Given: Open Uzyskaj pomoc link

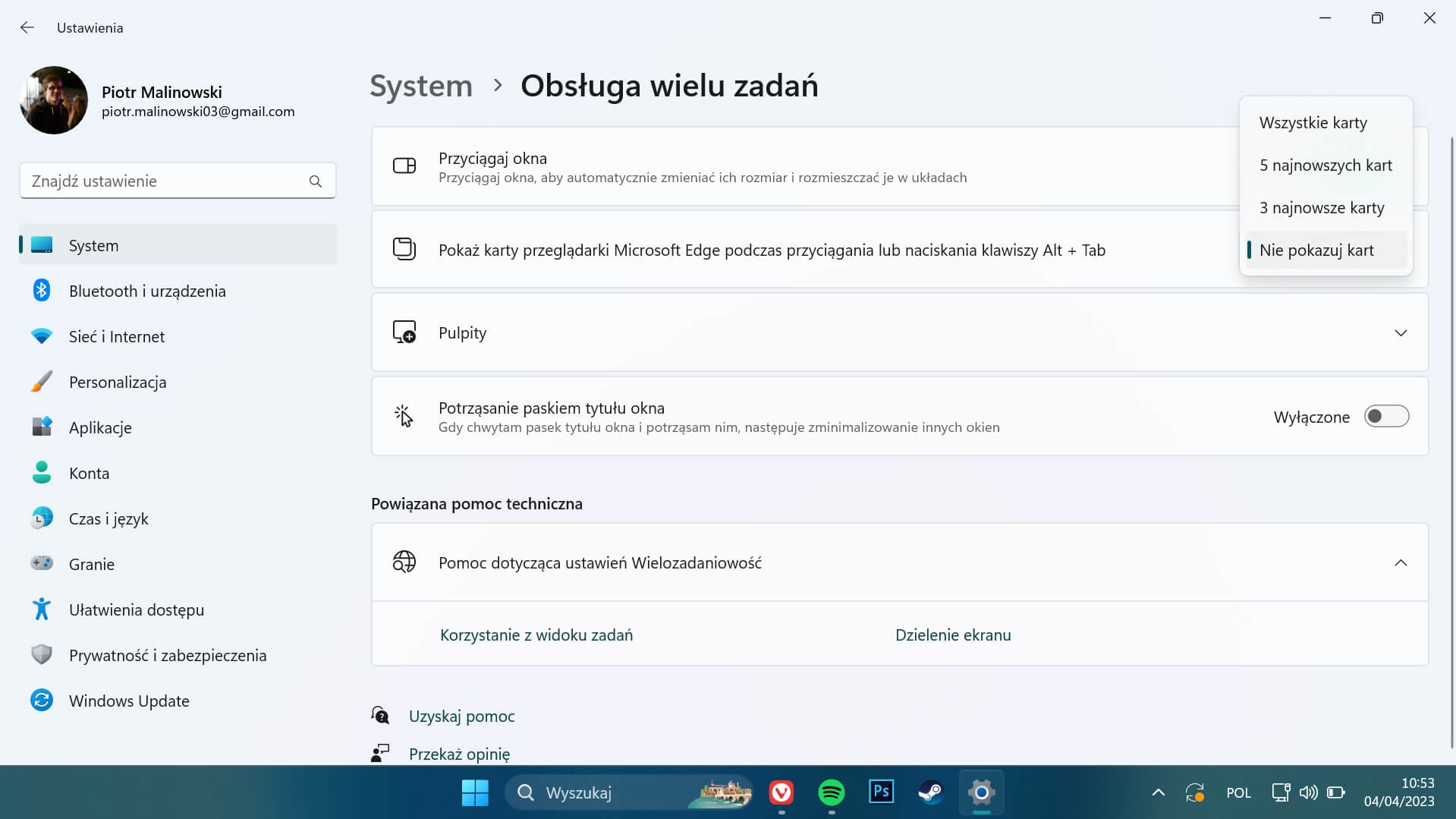Looking at the screenshot, I should pyautogui.click(x=461, y=715).
